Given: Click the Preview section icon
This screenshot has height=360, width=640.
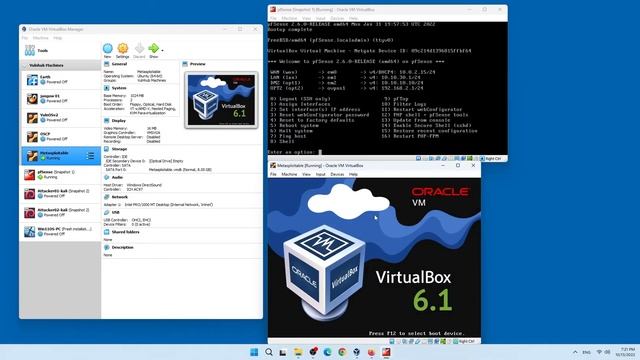Looking at the screenshot, I should coord(185,64).
